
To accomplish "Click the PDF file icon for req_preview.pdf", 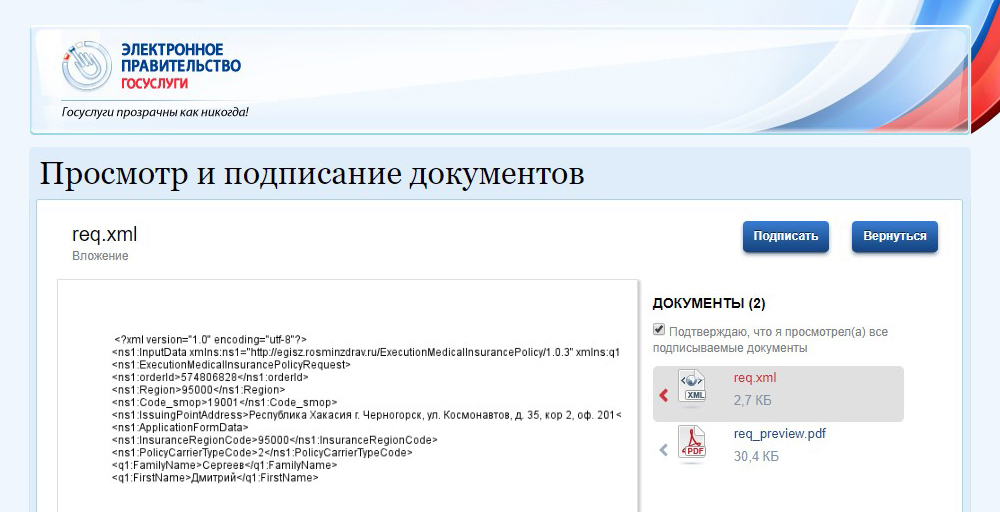I will [694, 444].
